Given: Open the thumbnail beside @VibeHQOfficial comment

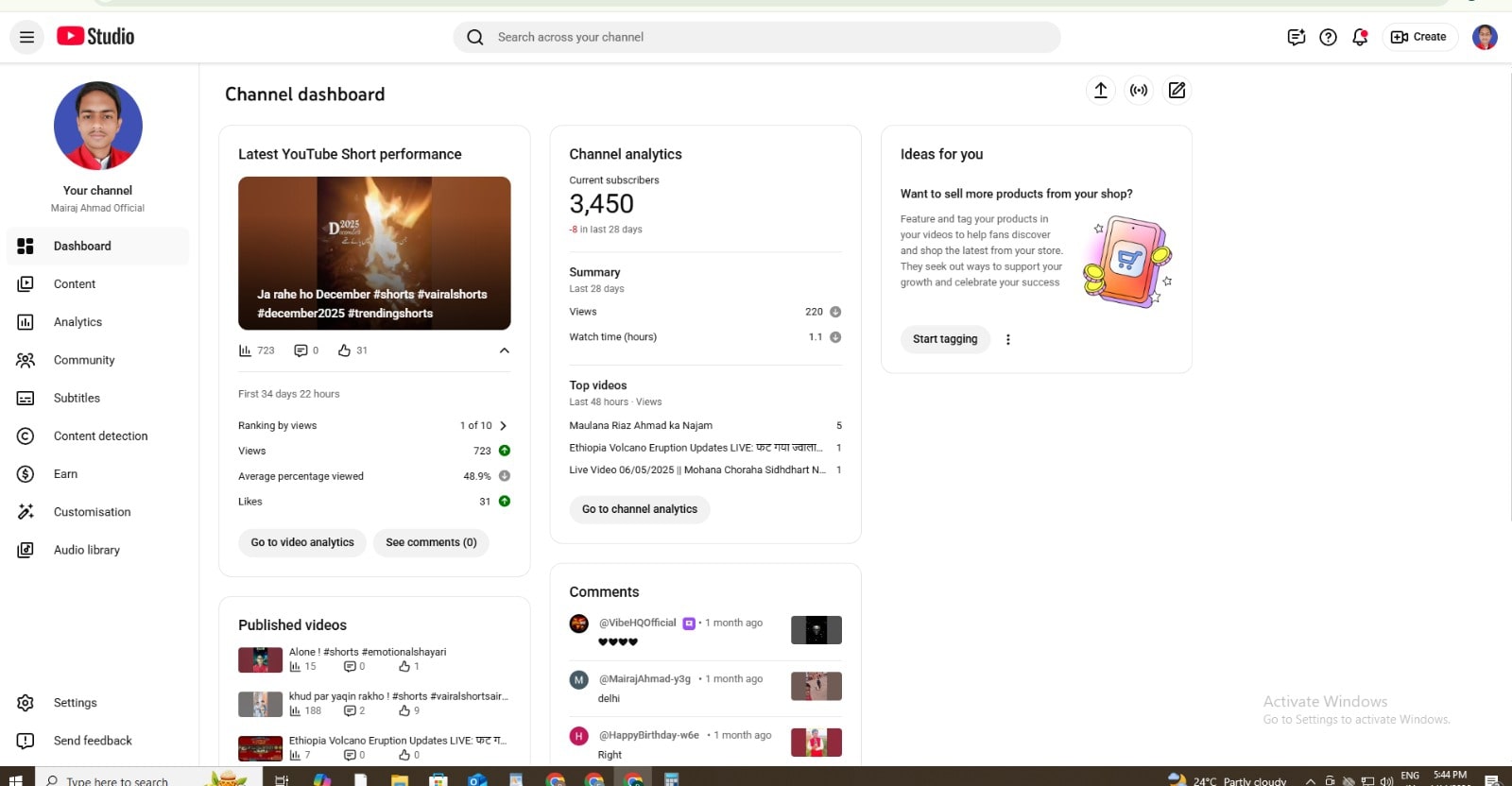Looking at the screenshot, I should 816,630.
